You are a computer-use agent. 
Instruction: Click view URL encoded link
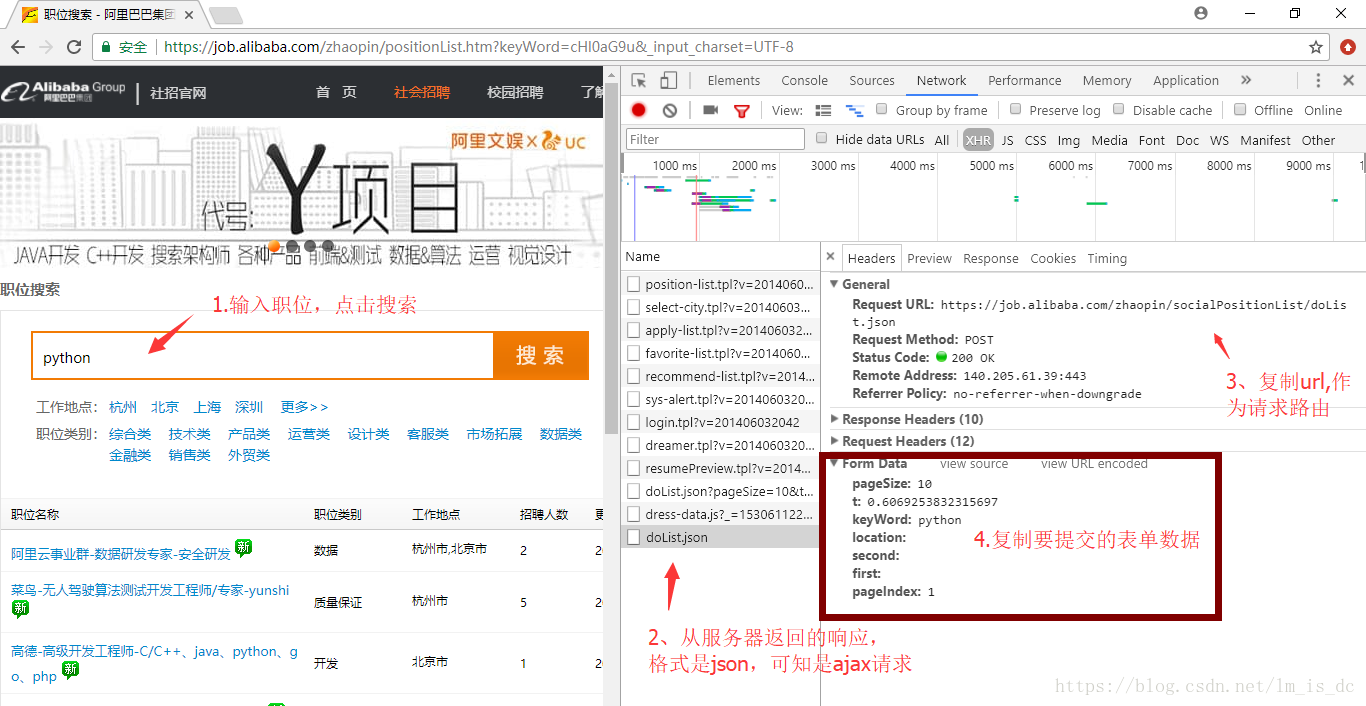click(x=1094, y=464)
